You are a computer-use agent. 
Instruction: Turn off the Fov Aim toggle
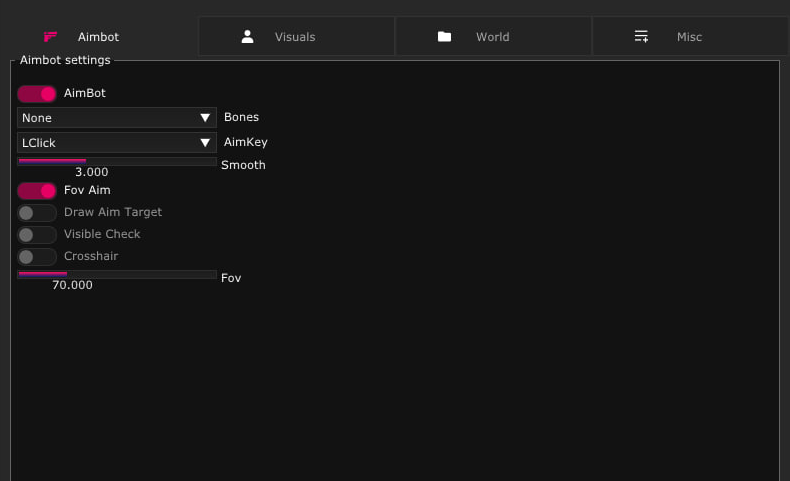click(x=37, y=190)
